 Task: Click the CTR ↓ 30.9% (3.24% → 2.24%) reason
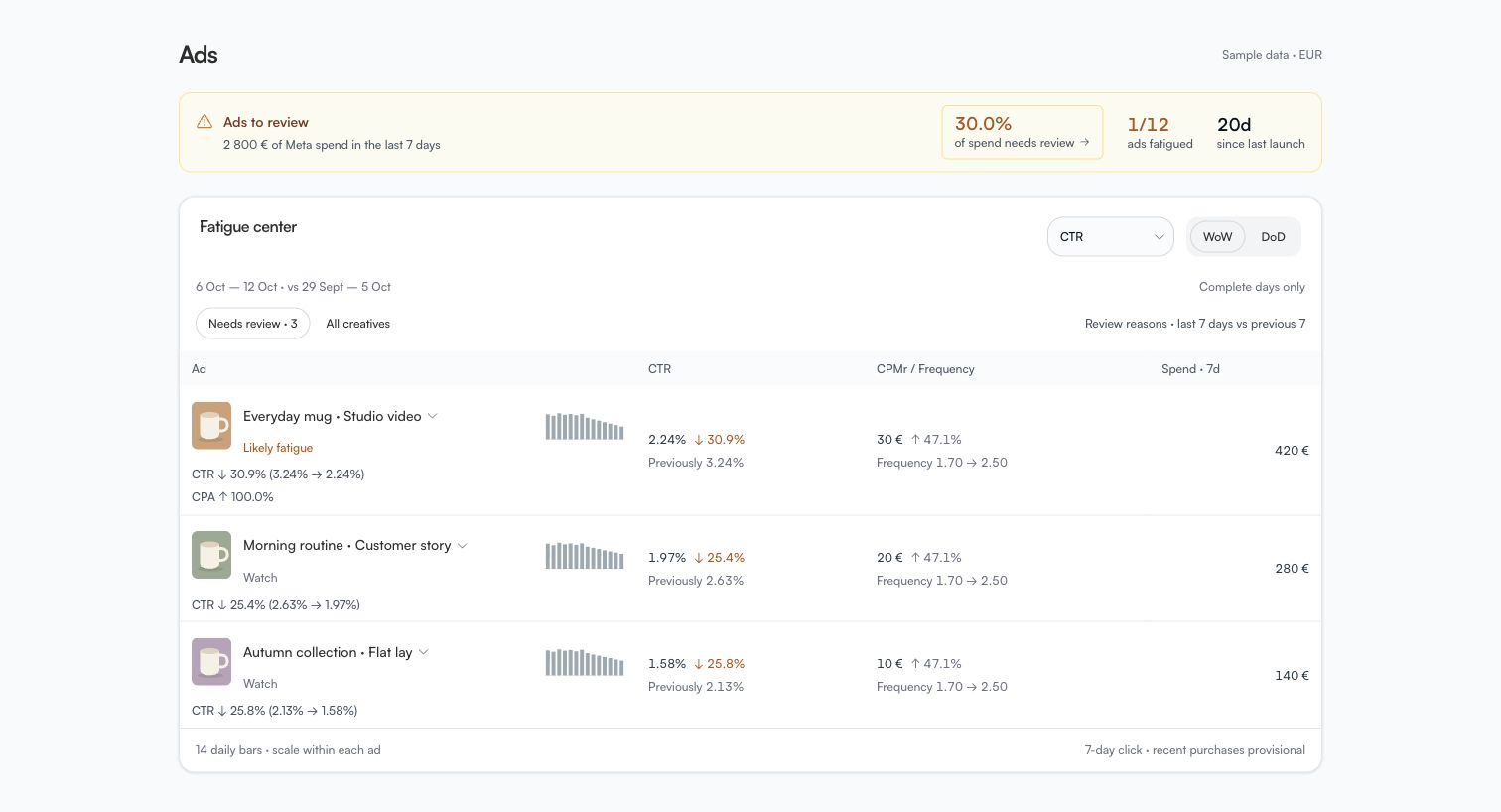click(x=278, y=474)
